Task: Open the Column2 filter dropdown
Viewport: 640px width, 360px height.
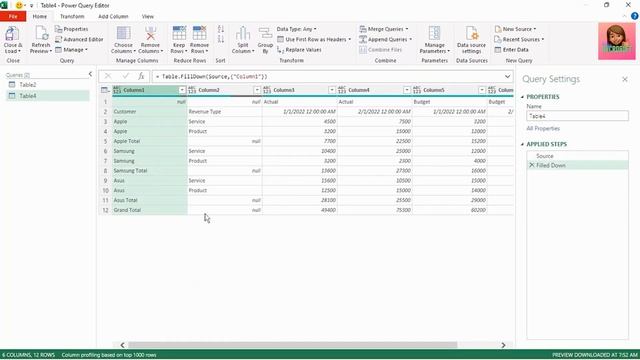Action: coord(257,90)
